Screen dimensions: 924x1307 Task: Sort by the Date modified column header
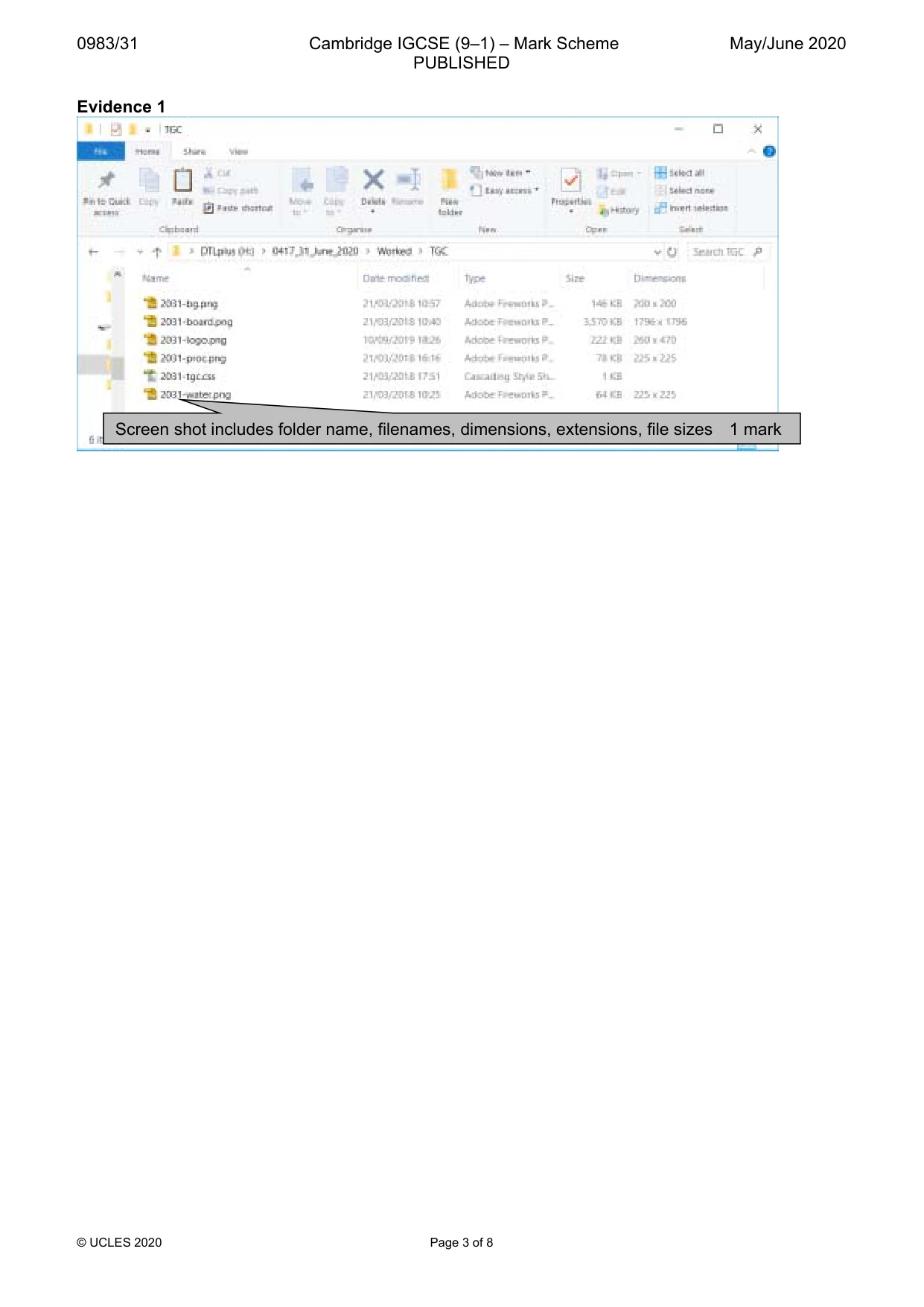click(x=396, y=279)
